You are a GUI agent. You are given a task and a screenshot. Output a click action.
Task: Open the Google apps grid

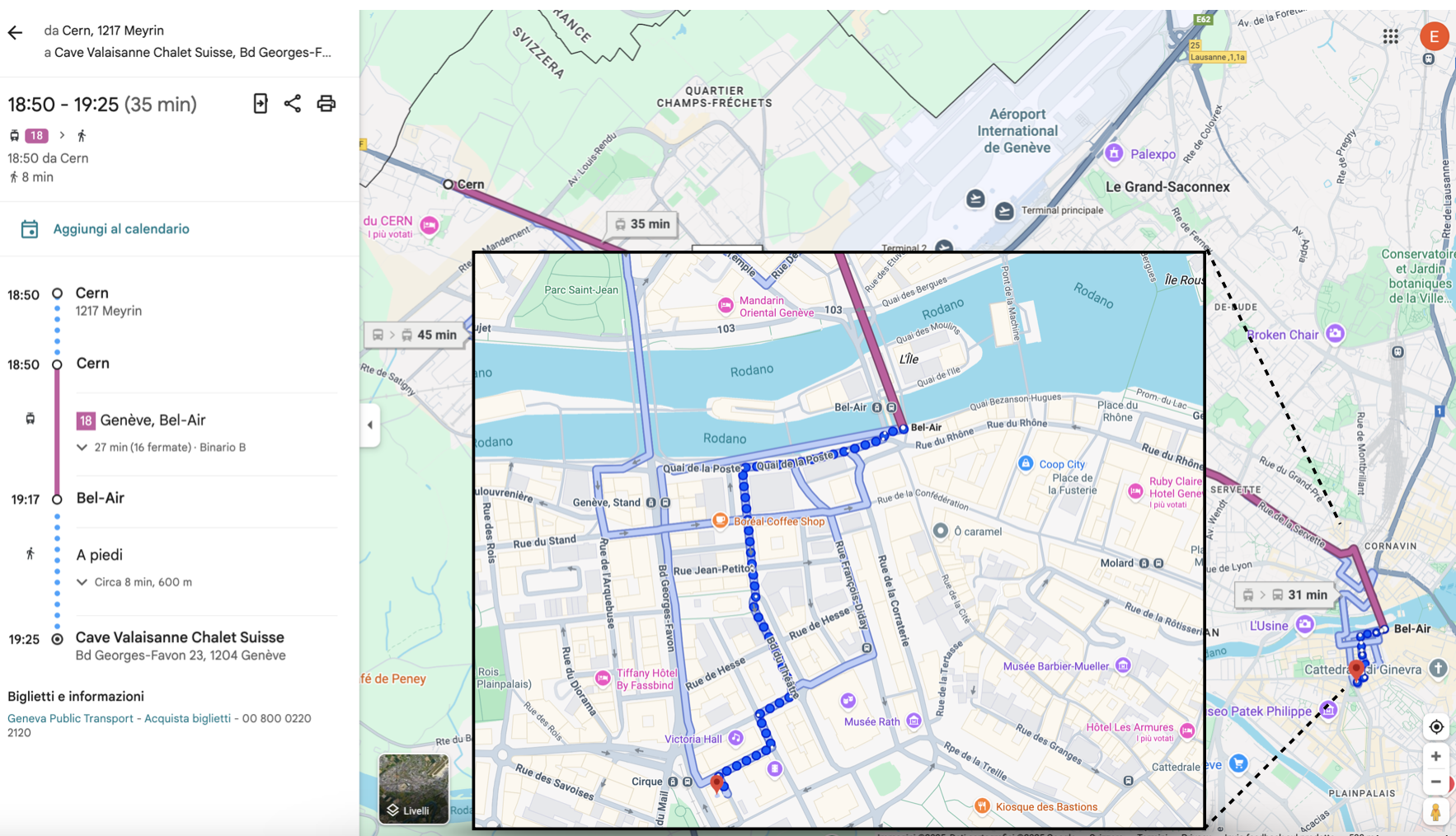coord(1390,36)
